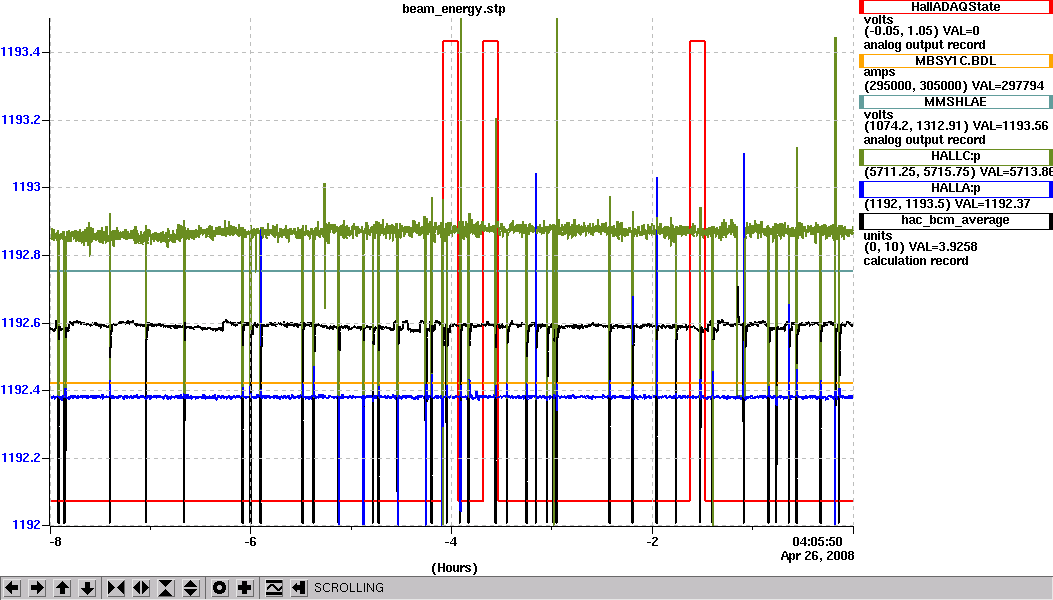Viewport: 1053px width, 600px height.
Task: Zoom out the time axis with outward horizontal arrows
Action: tap(140, 588)
